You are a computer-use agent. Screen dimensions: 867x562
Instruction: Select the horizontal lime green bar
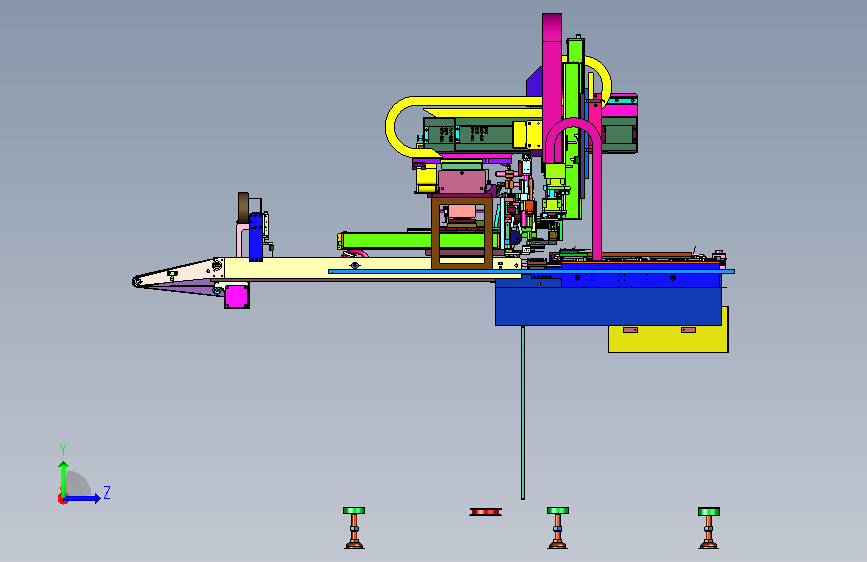pyautogui.click(x=419, y=241)
